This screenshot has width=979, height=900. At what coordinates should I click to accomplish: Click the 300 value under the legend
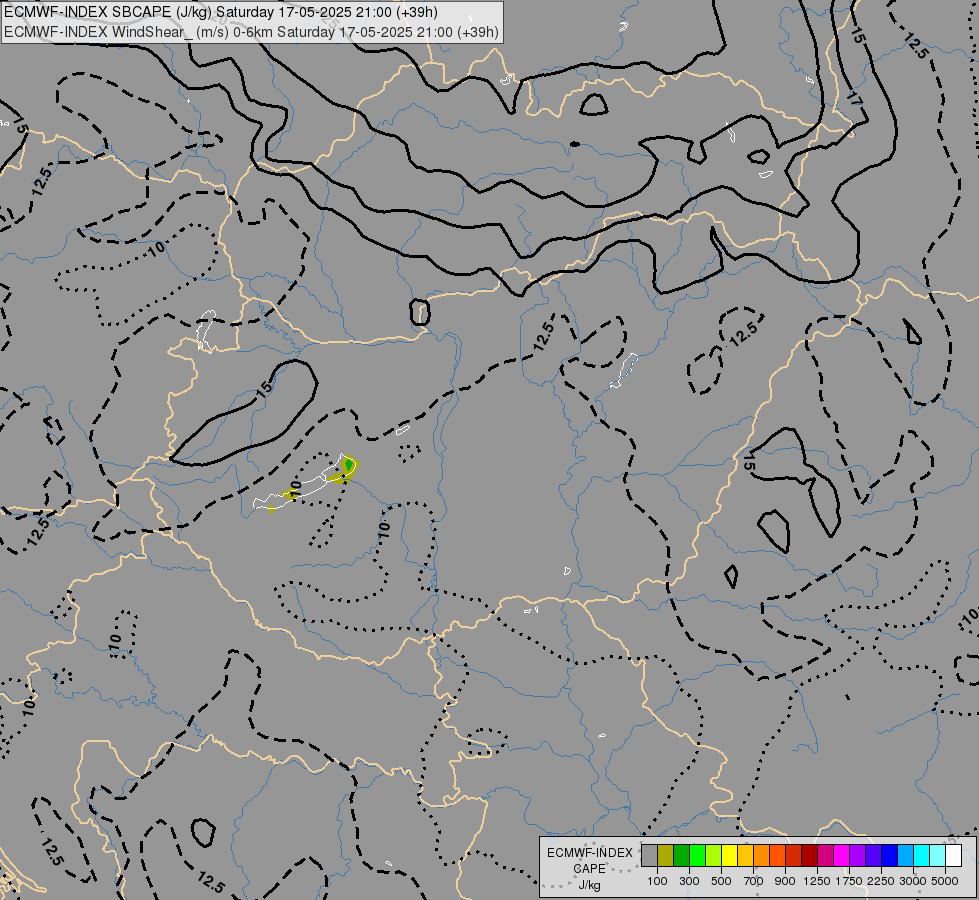tap(689, 881)
